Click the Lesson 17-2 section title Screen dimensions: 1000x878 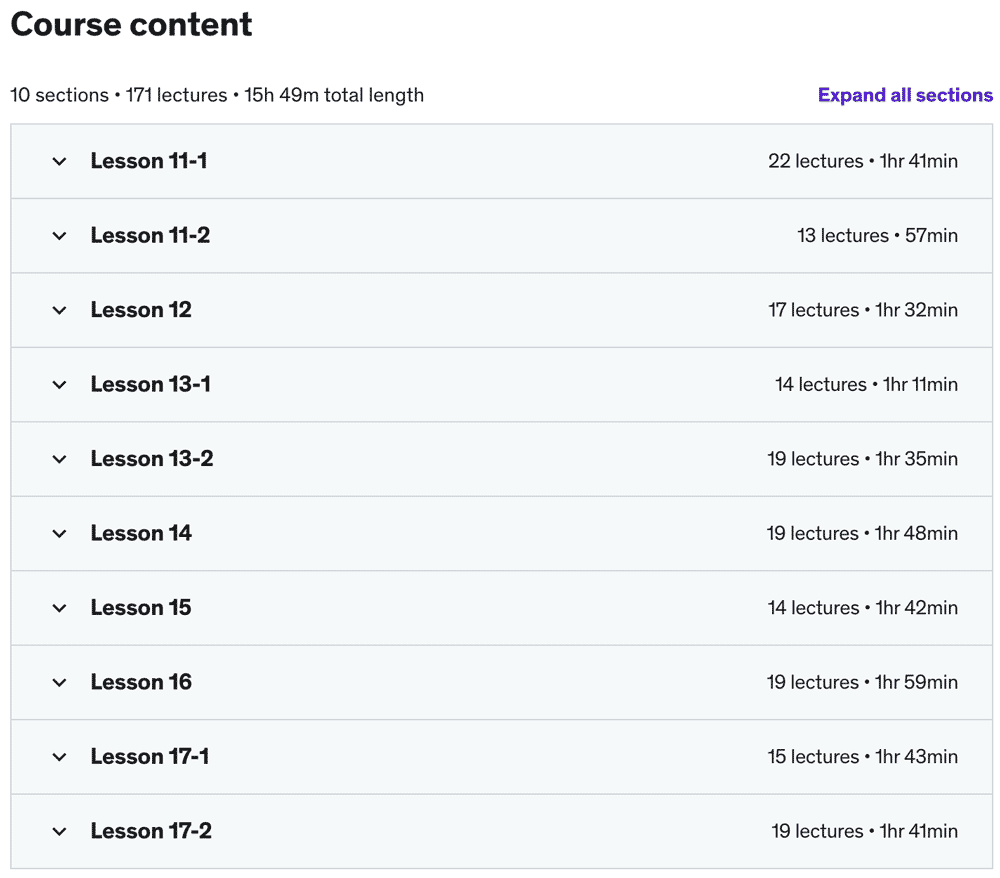click(151, 831)
